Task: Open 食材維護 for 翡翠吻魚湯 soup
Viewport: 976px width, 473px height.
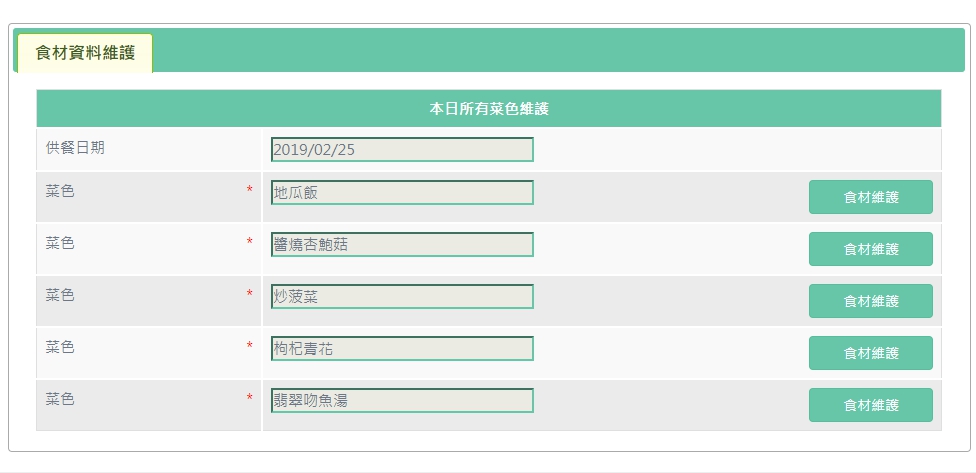Action: point(871,405)
